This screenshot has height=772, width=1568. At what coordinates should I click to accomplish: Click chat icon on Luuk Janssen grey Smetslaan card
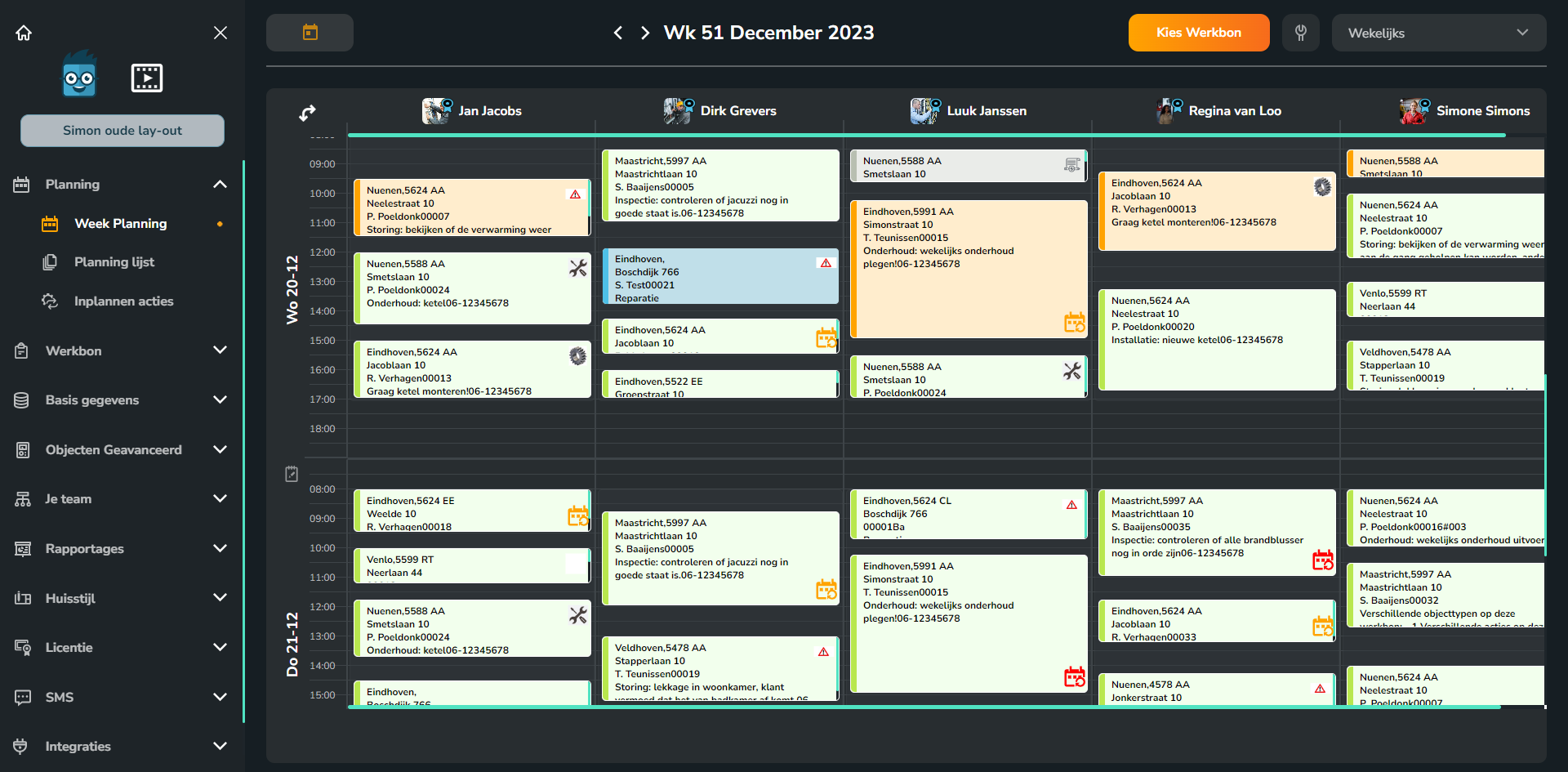click(1072, 165)
